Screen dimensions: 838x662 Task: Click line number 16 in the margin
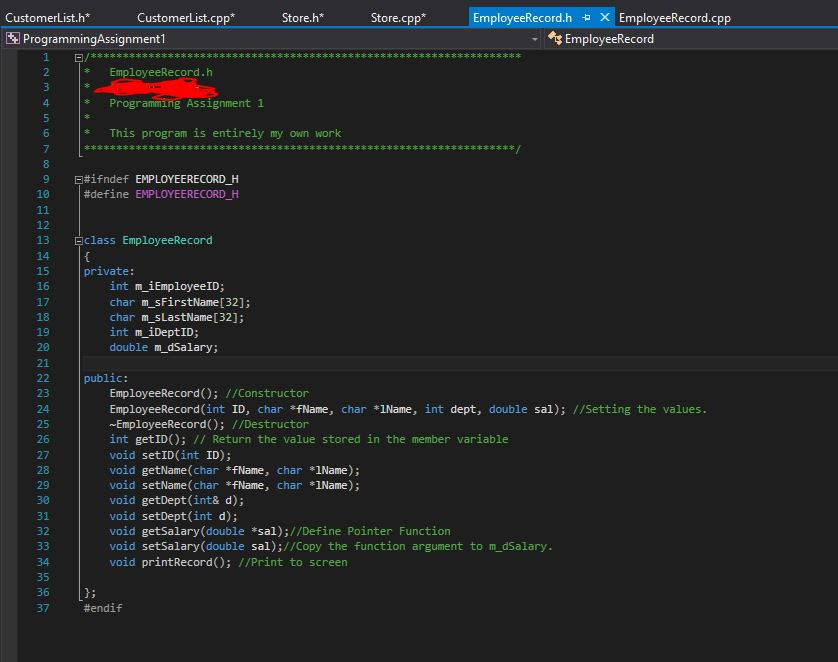click(42, 286)
